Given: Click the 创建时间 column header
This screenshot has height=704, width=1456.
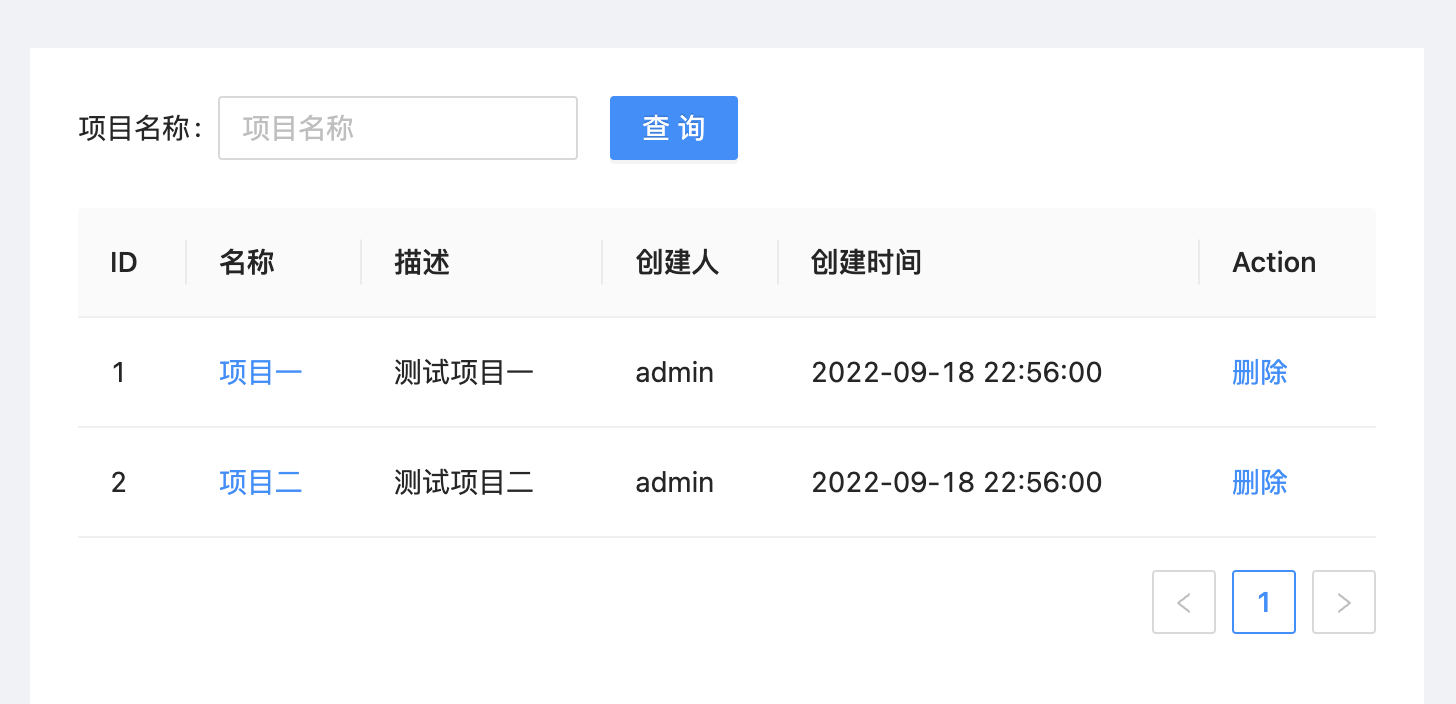Looking at the screenshot, I should pyautogui.click(x=989, y=263).
